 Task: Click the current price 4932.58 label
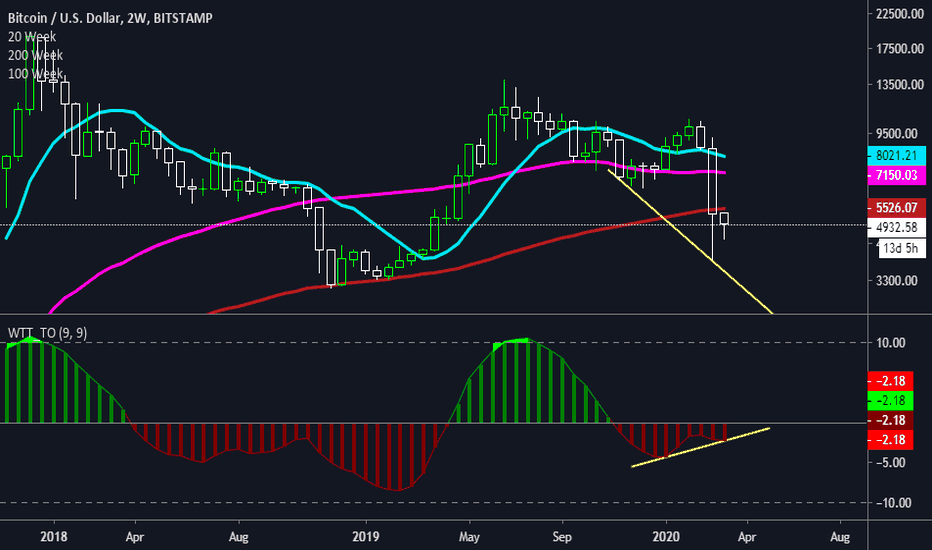896,228
